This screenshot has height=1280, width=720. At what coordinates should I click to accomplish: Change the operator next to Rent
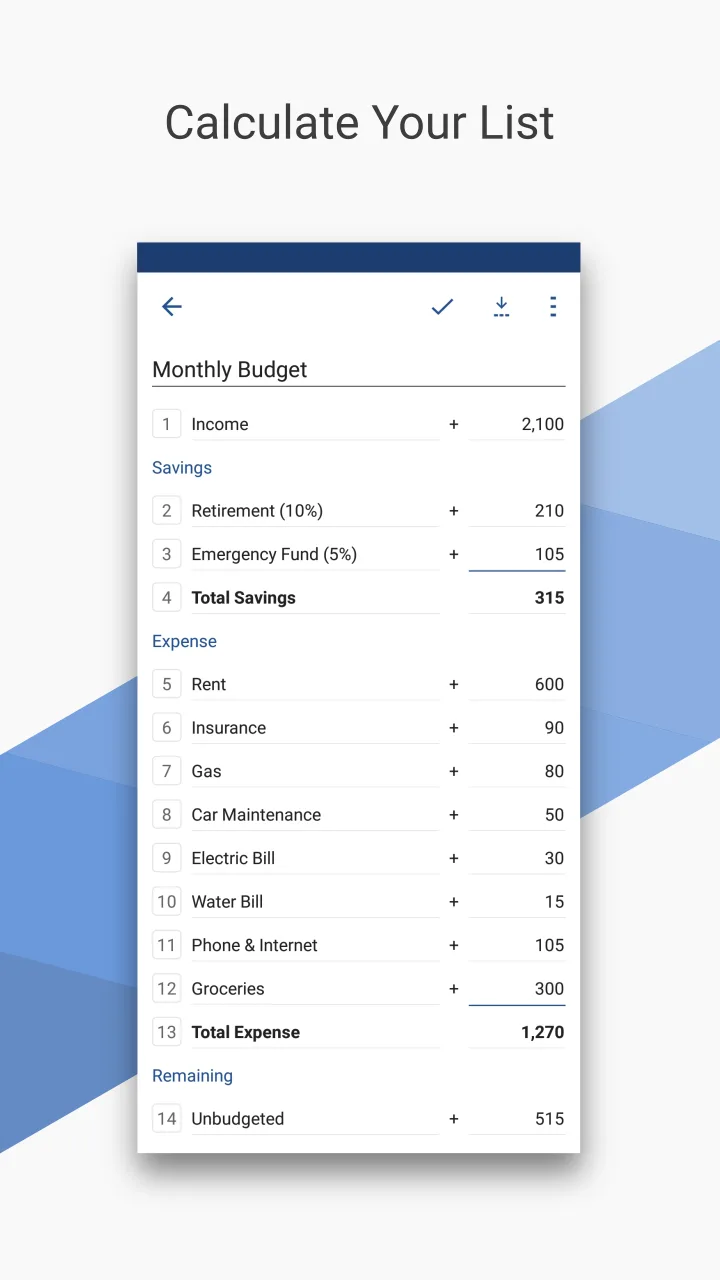pyautogui.click(x=454, y=685)
